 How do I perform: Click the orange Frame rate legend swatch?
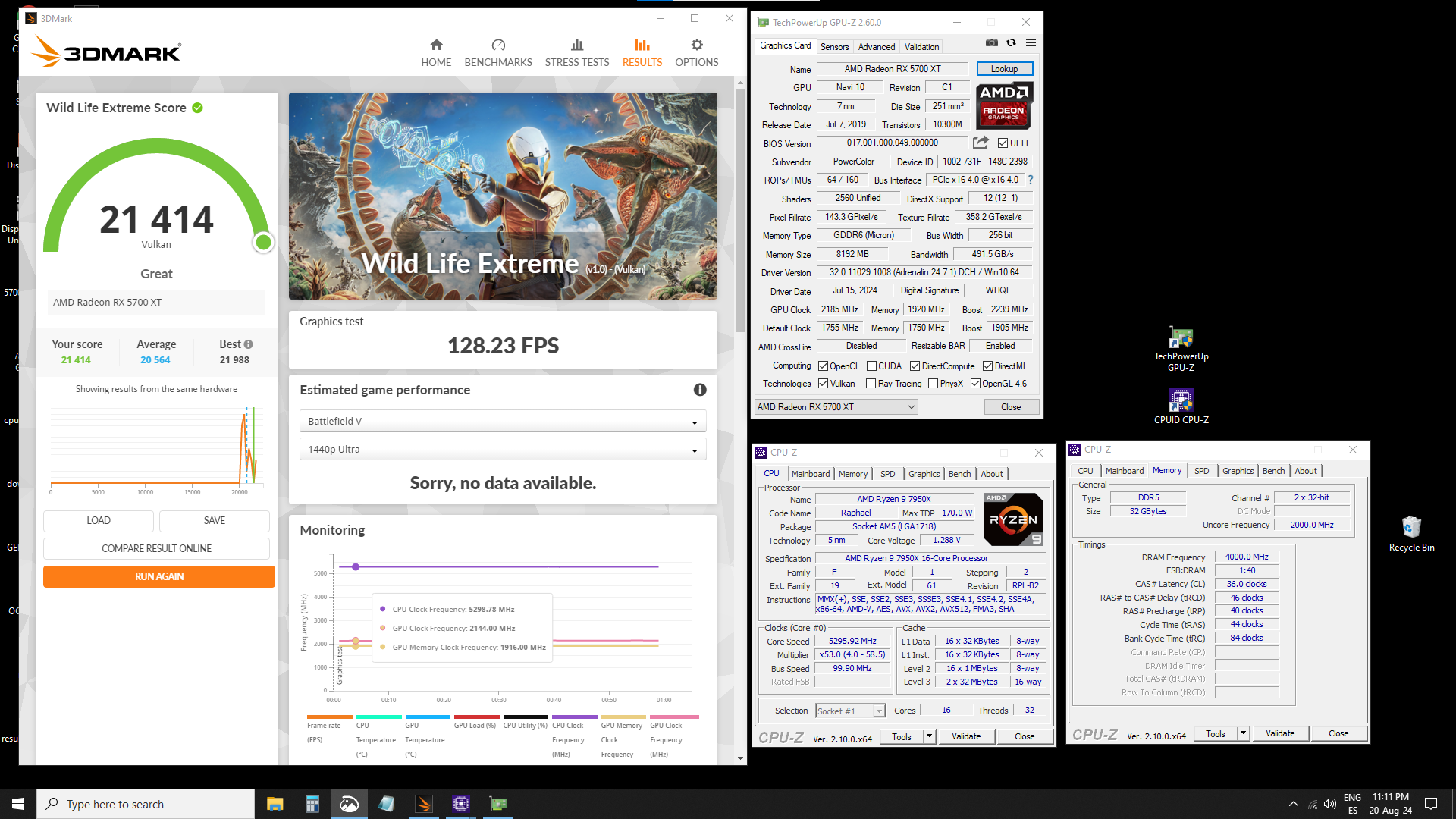coord(329,717)
